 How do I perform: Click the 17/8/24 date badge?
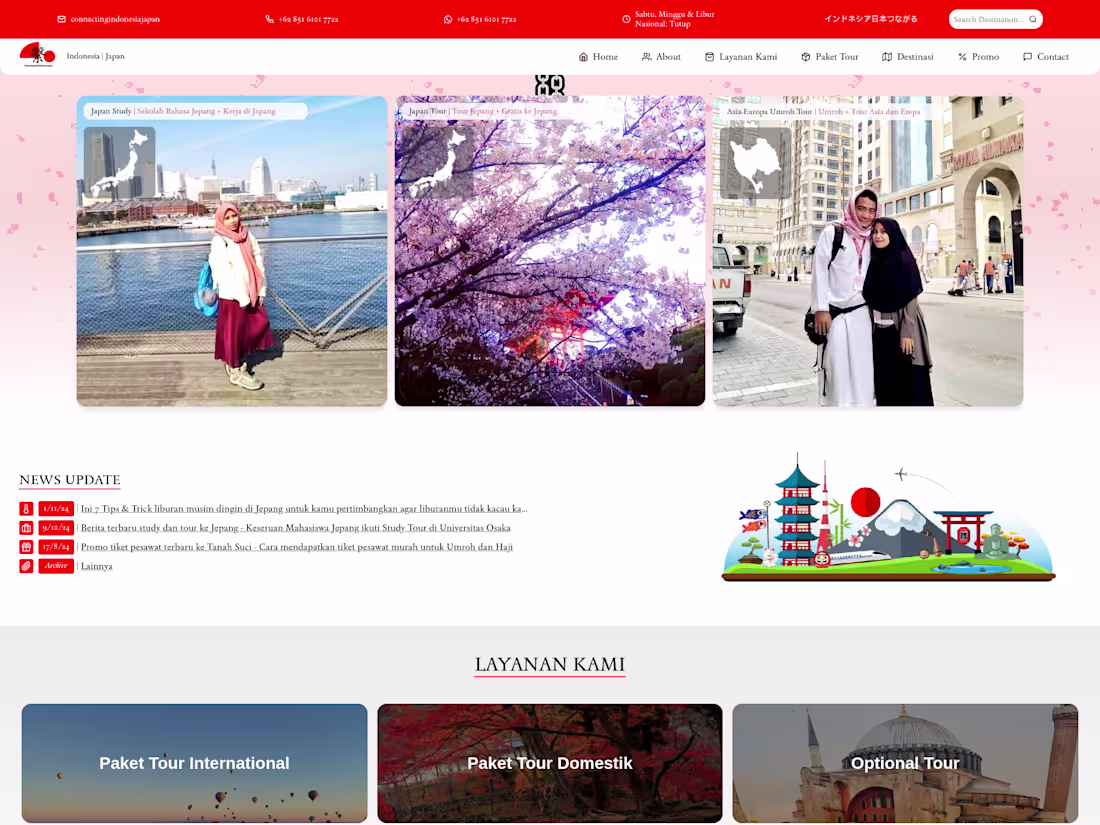click(x=56, y=547)
